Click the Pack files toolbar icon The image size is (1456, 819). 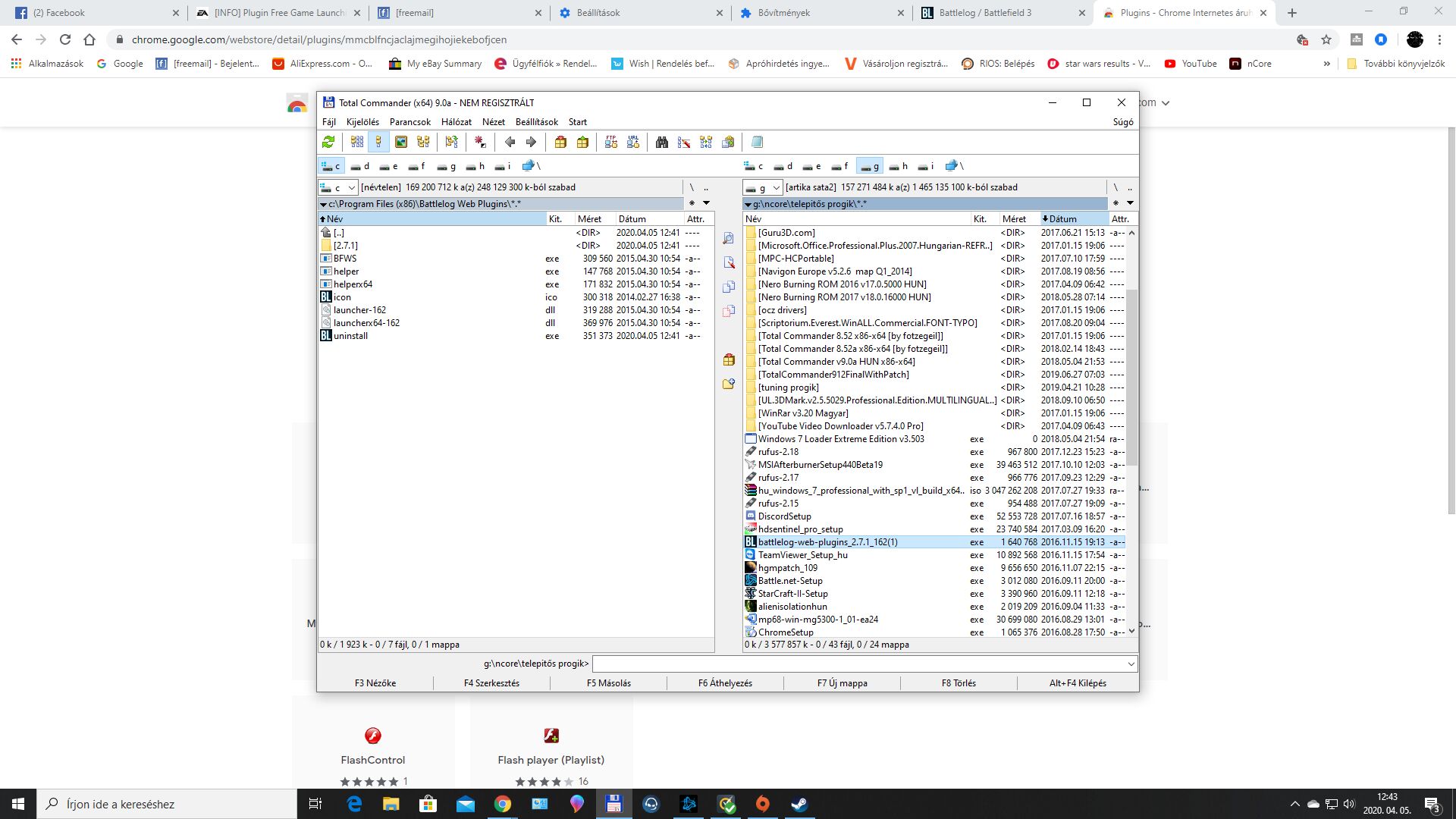click(560, 142)
